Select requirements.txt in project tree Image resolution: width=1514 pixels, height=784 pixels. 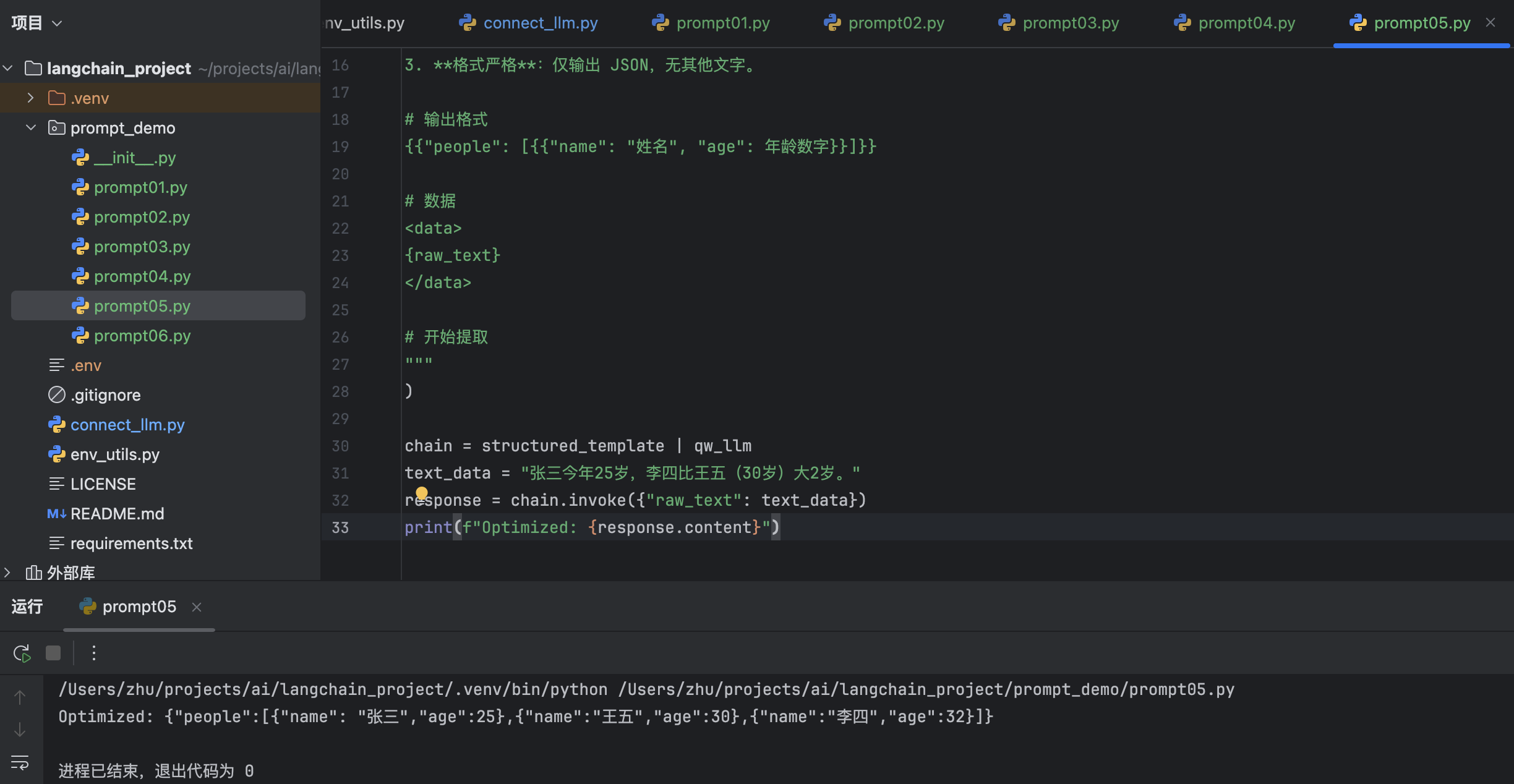[131, 543]
